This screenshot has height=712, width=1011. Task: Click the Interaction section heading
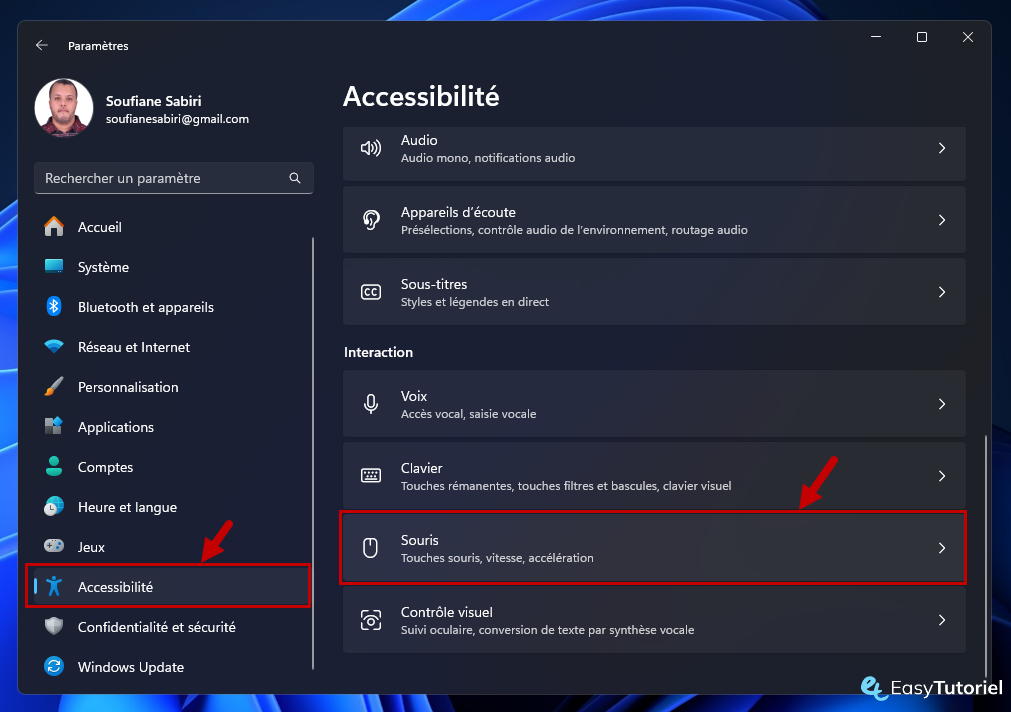click(378, 352)
